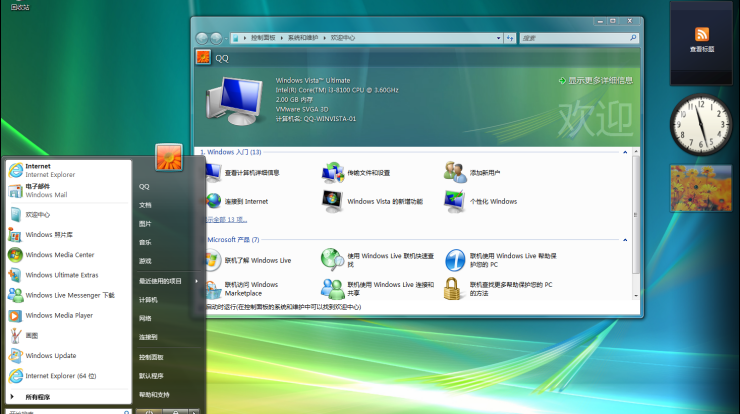Click the 连接到 Internet globe icon

coord(213,201)
